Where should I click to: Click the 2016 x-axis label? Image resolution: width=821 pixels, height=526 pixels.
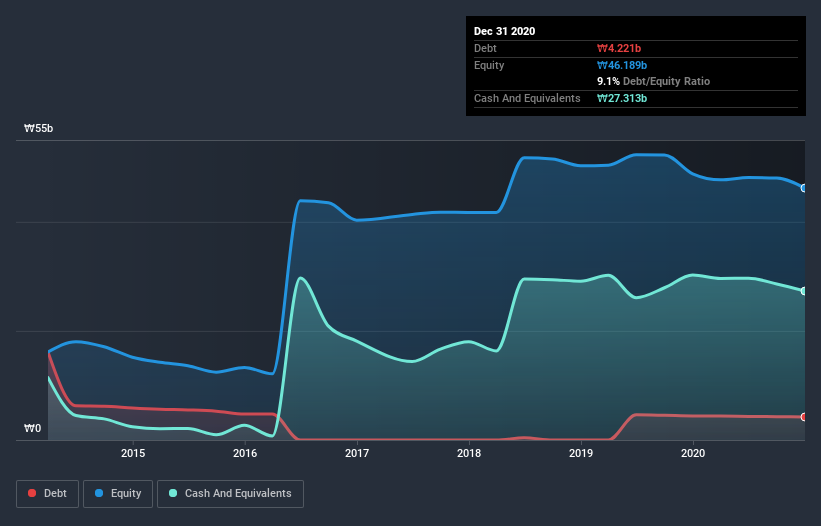[245, 453]
